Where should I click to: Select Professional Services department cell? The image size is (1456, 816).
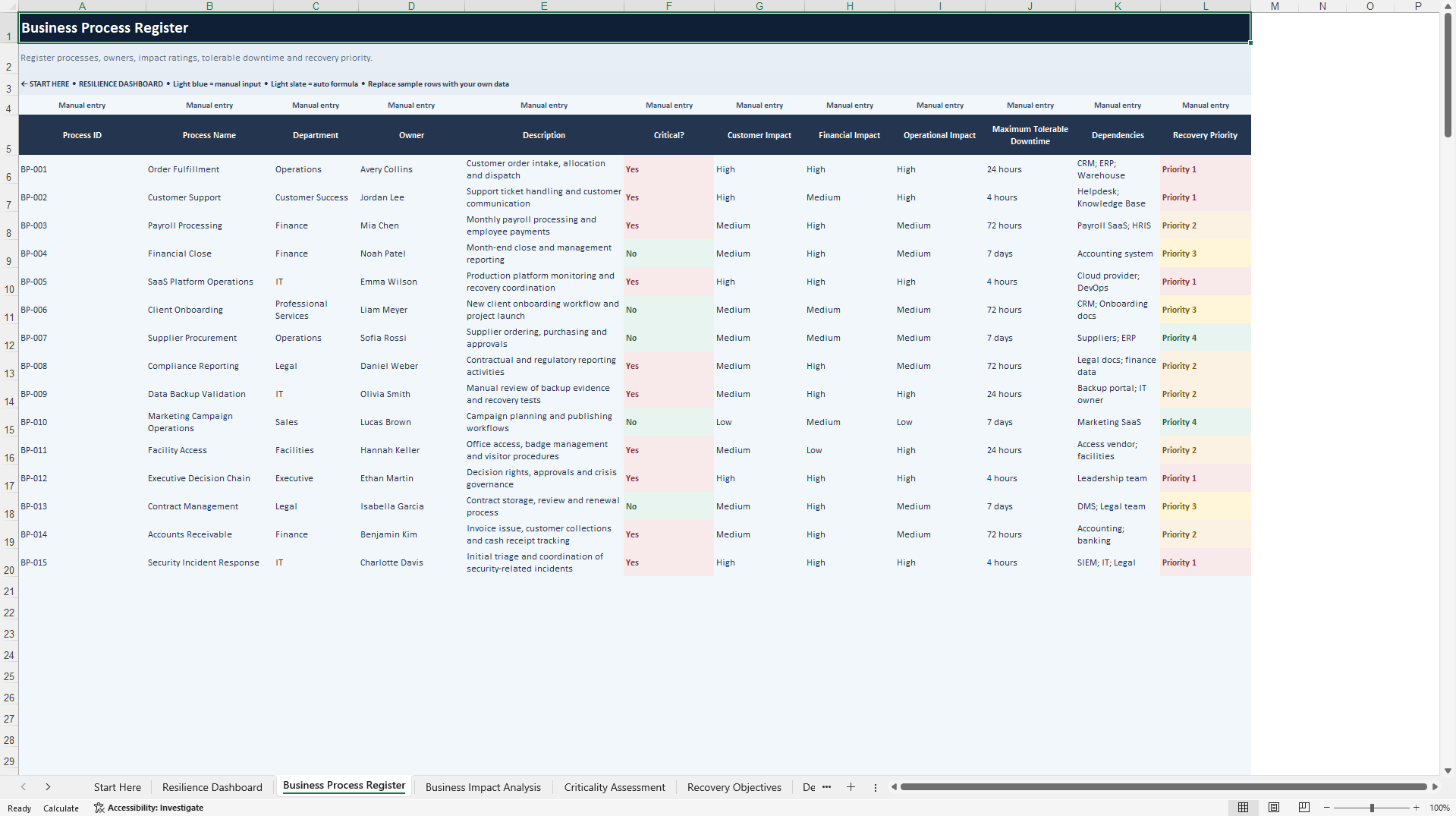tap(316, 310)
